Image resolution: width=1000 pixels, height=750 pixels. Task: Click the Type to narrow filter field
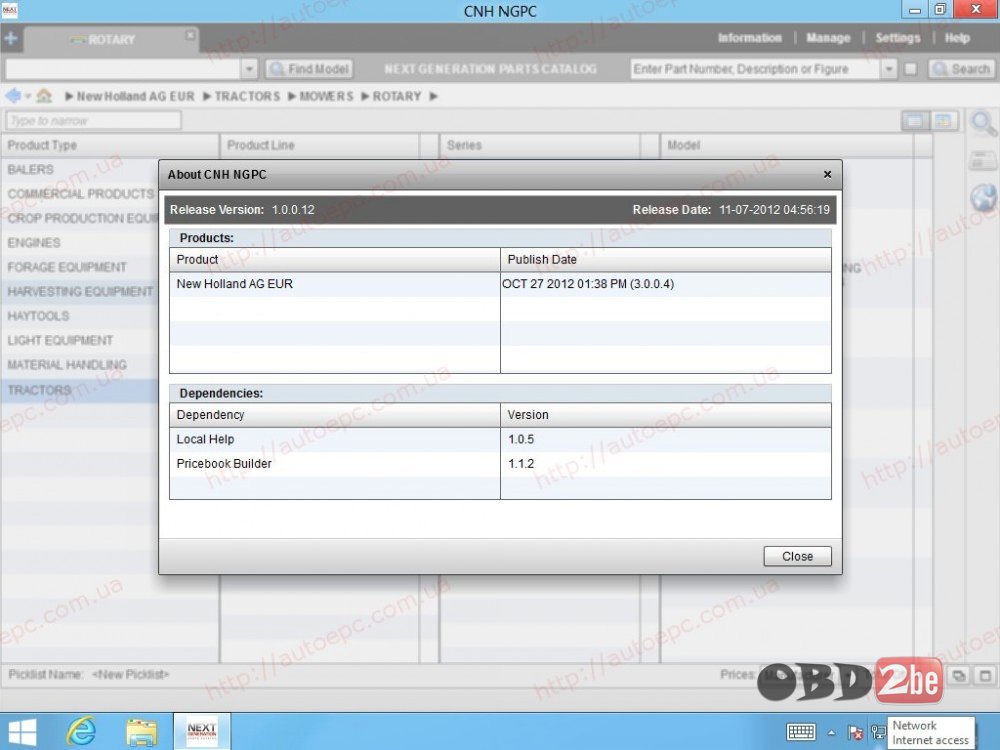click(93, 121)
